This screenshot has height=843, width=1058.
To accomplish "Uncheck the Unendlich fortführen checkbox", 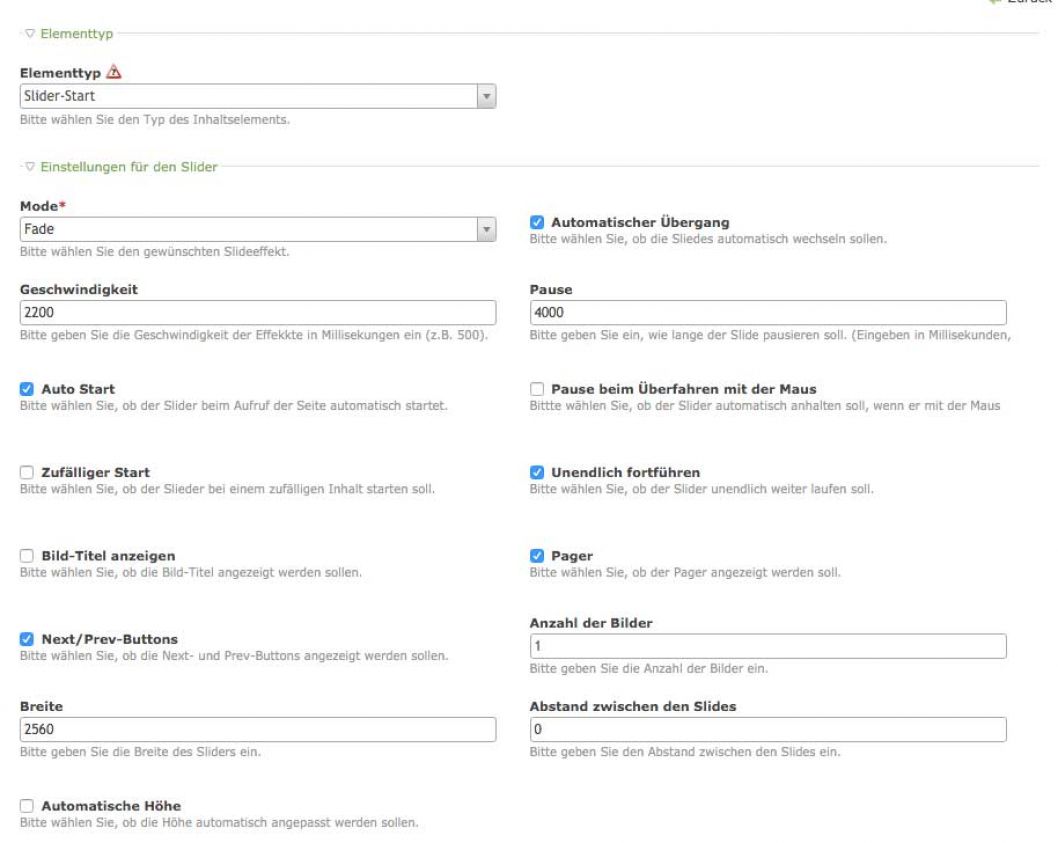I will (536, 471).
